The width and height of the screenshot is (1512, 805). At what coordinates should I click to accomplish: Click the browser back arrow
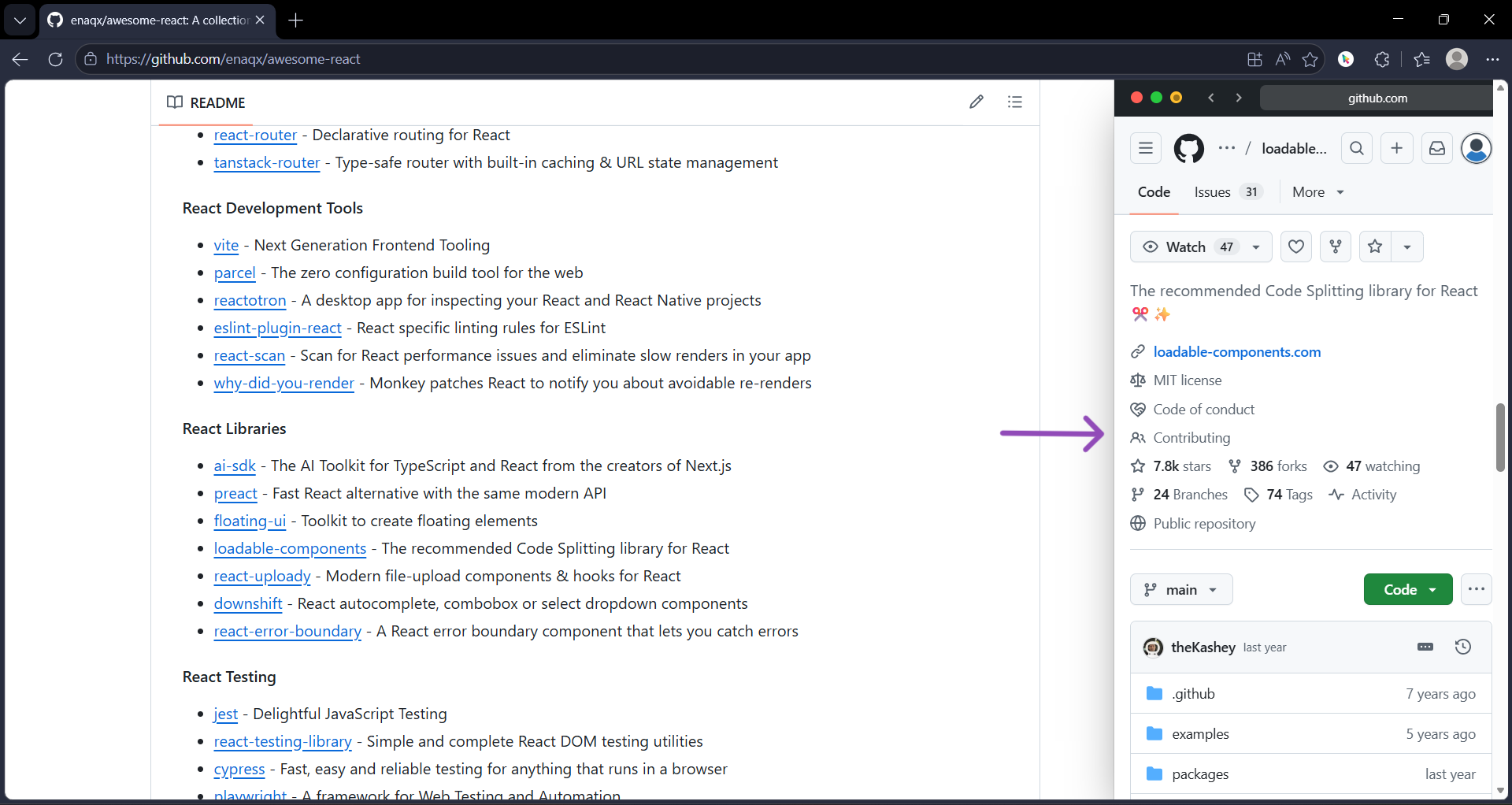click(20, 59)
